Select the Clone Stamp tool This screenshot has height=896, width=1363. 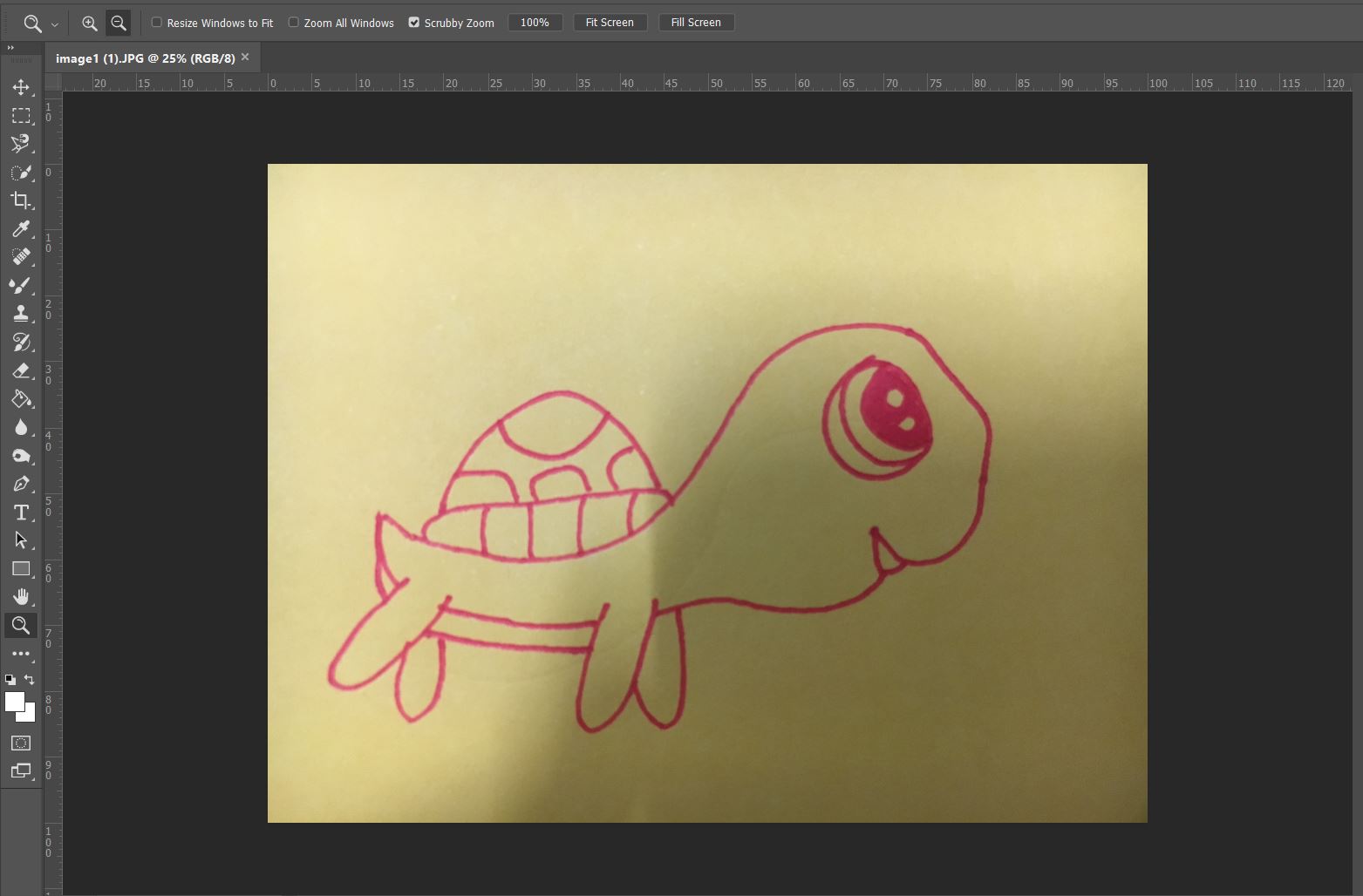(x=21, y=314)
